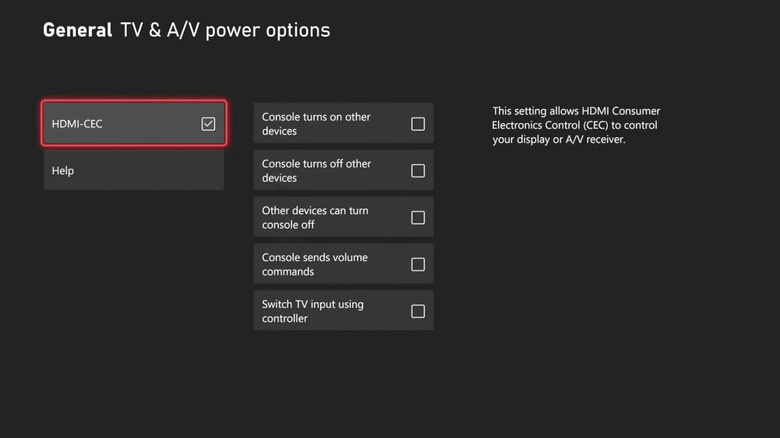Open the Help option

coord(133,171)
